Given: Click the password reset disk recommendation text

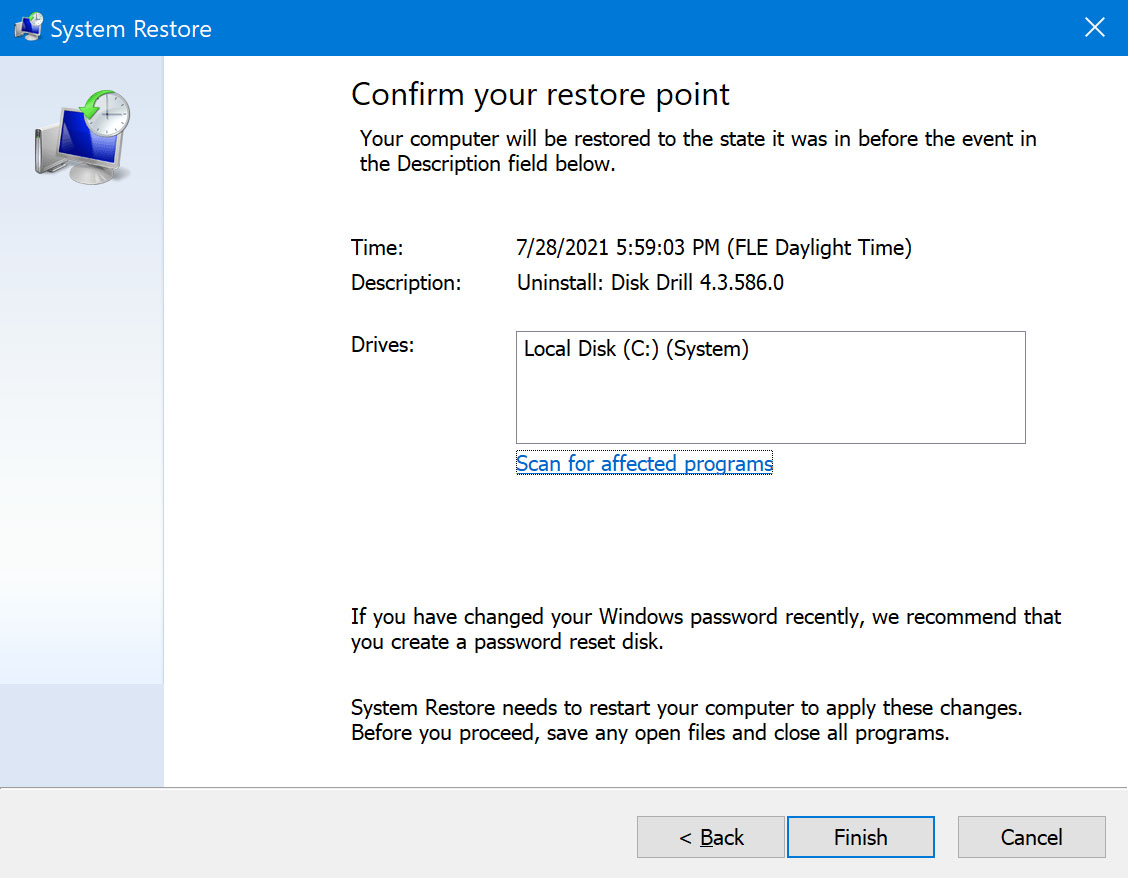Looking at the screenshot, I should pos(706,629).
